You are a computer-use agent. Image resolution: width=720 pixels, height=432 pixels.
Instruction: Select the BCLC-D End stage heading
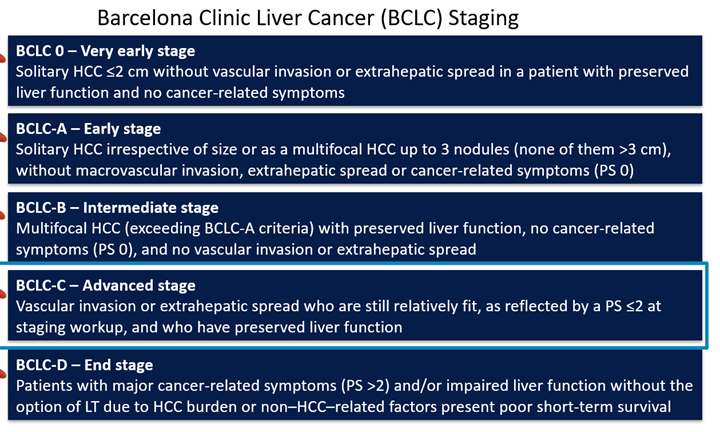[84, 365]
